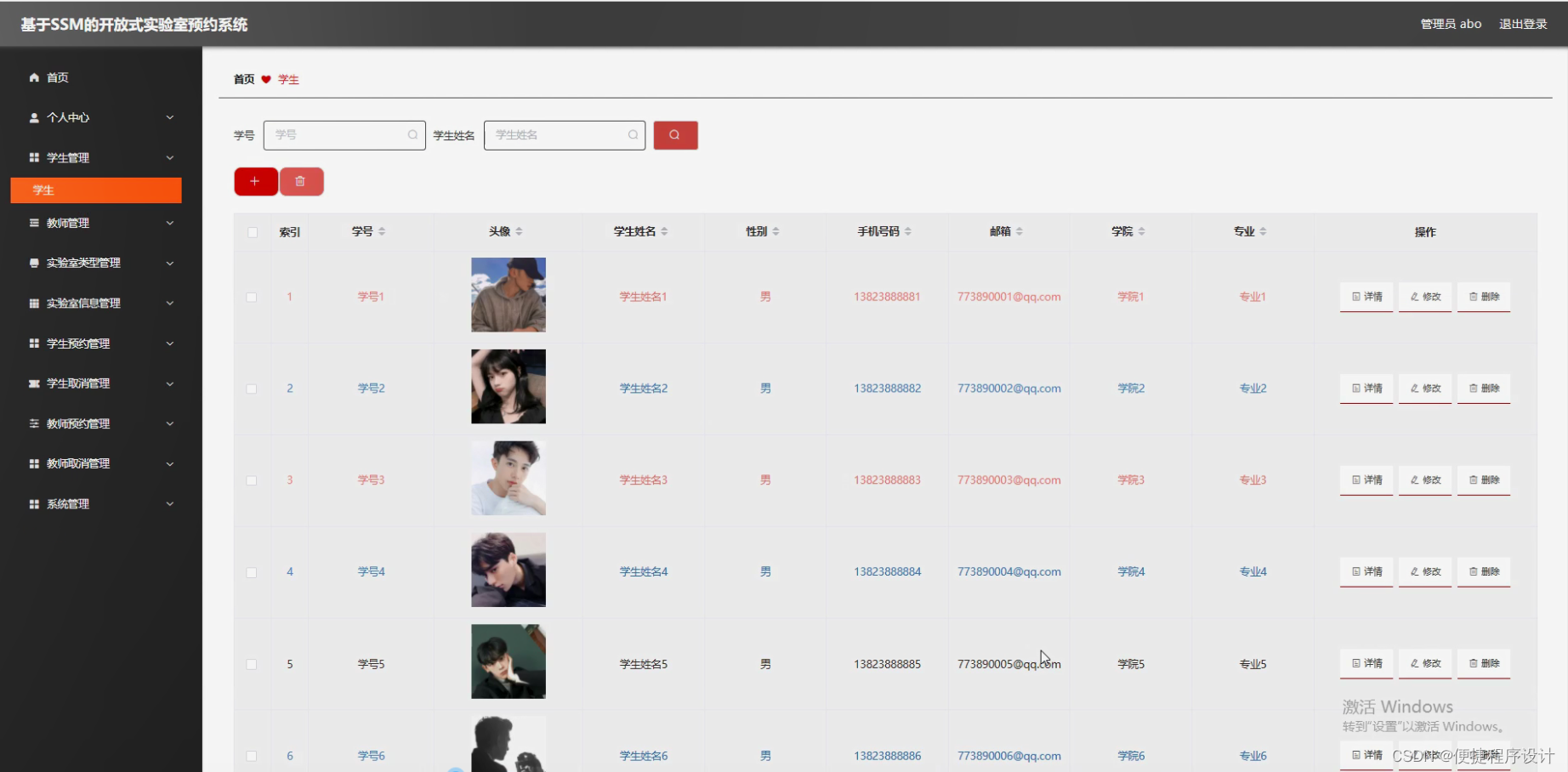
Task: Open the 学生预约管理 menu label
Action: tap(78, 343)
